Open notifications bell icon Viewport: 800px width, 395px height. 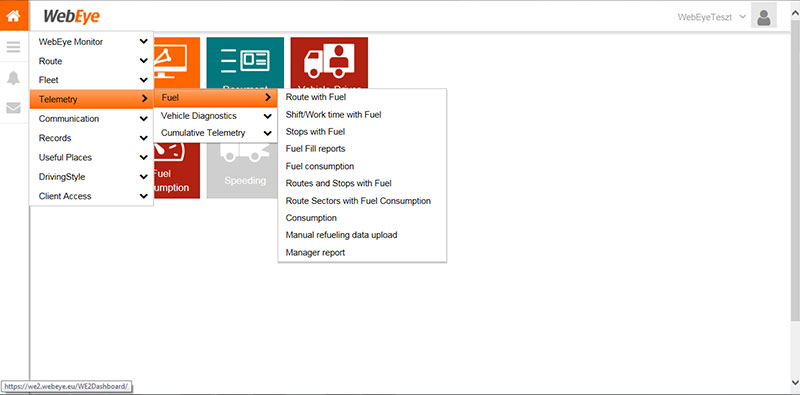coord(13,78)
